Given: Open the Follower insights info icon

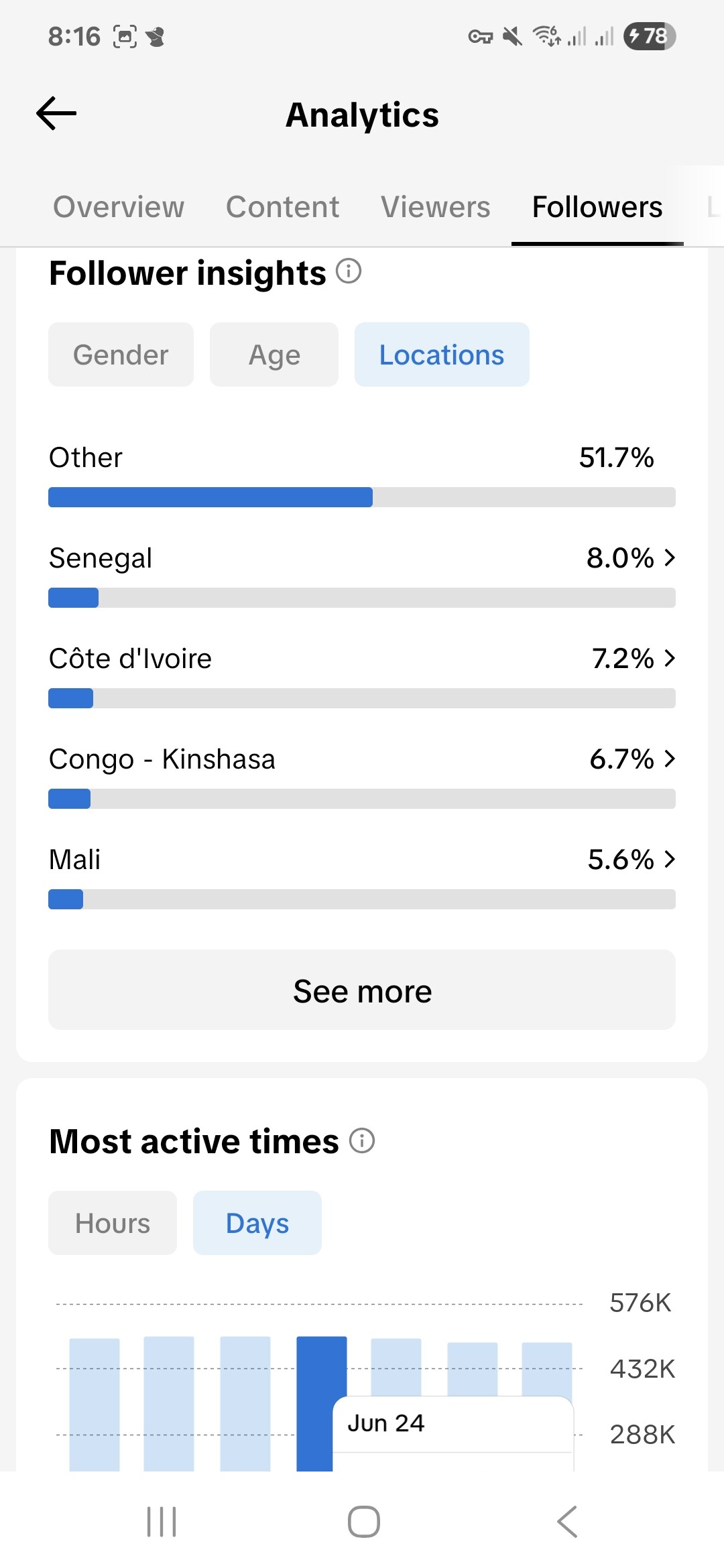Looking at the screenshot, I should pyautogui.click(x=349, y=271).
